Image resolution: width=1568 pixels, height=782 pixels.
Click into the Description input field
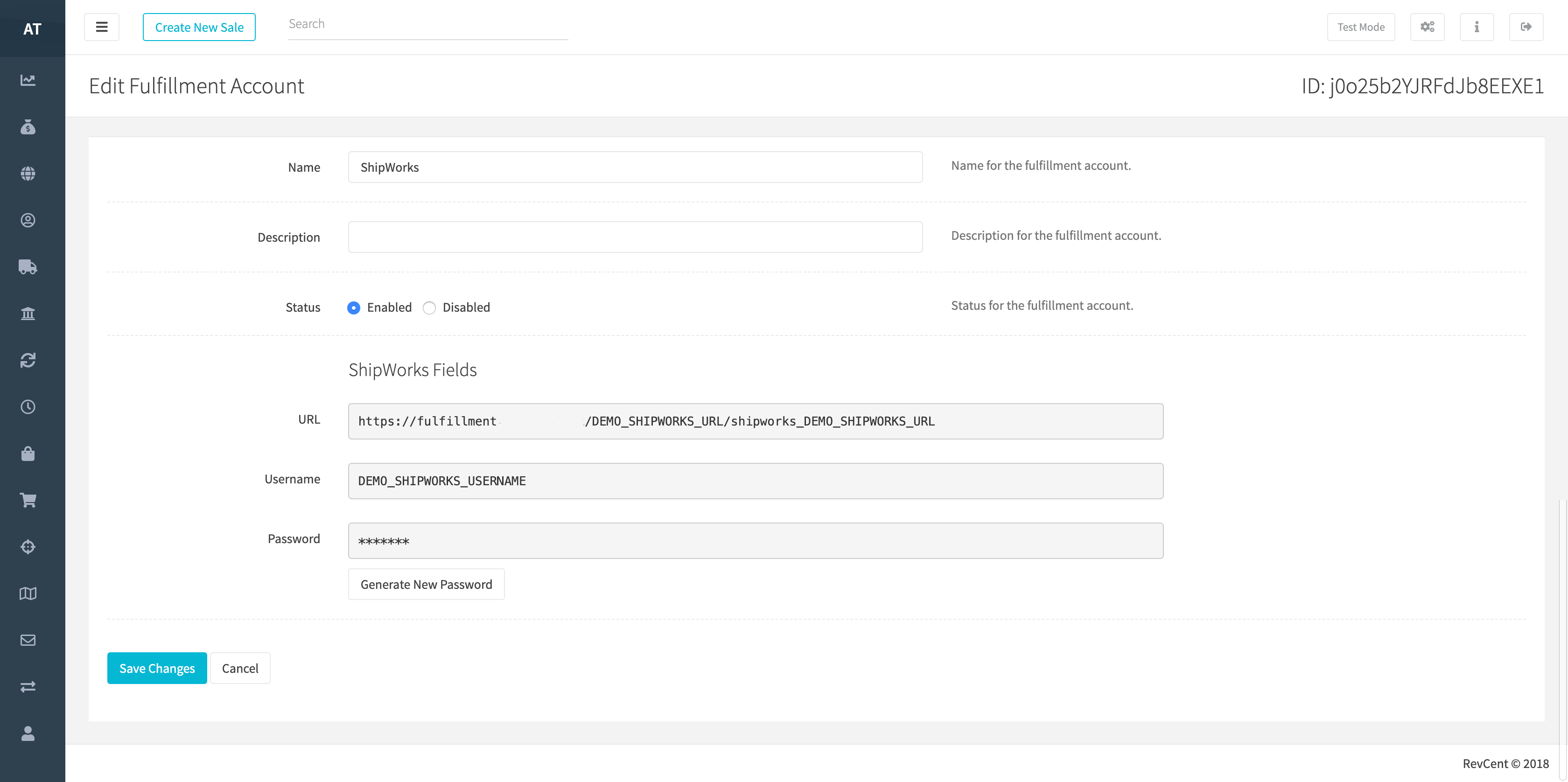pyautogui.click(x=635, y=237)
